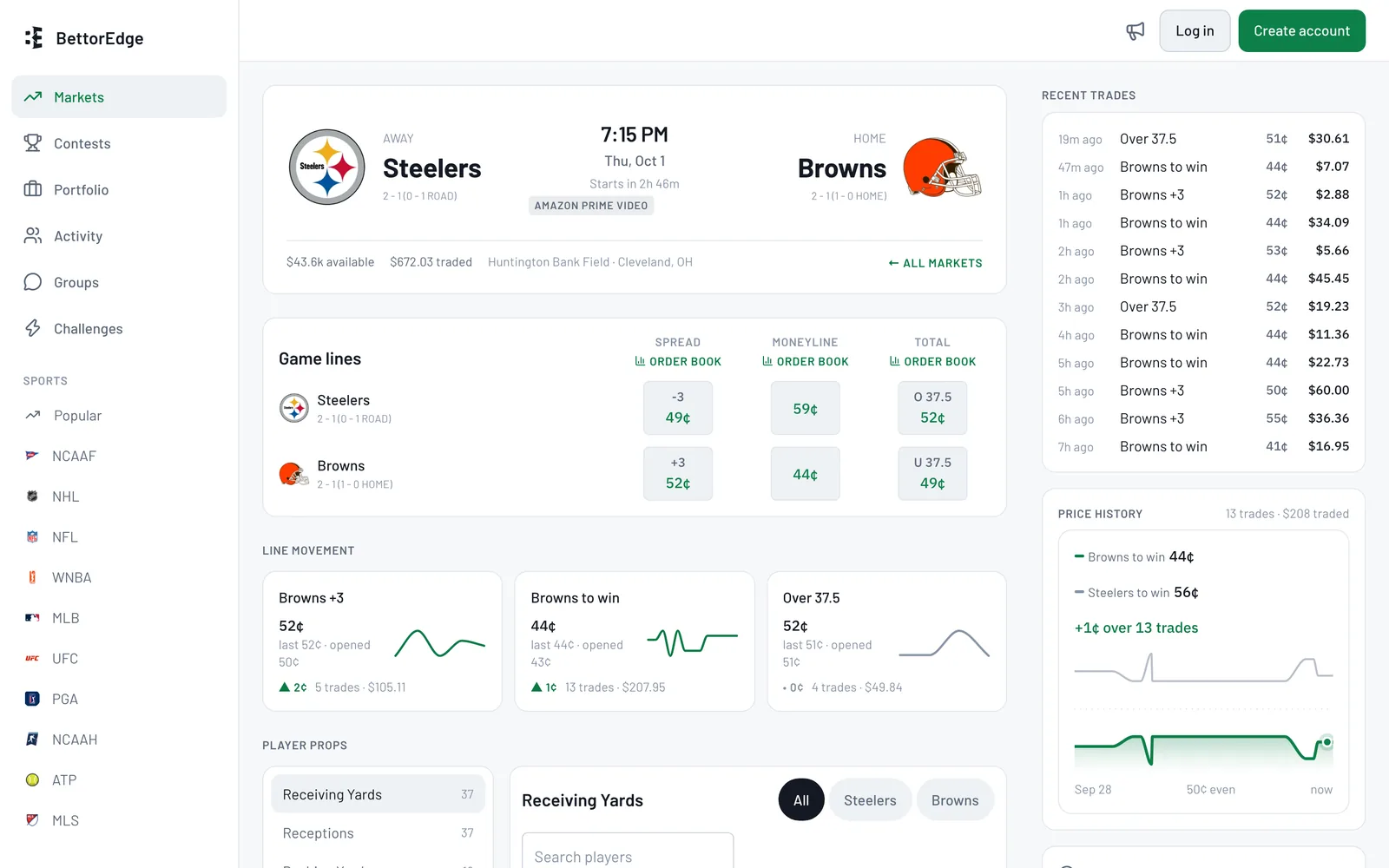Select Receiving Yards prop category

pos(378,794)
